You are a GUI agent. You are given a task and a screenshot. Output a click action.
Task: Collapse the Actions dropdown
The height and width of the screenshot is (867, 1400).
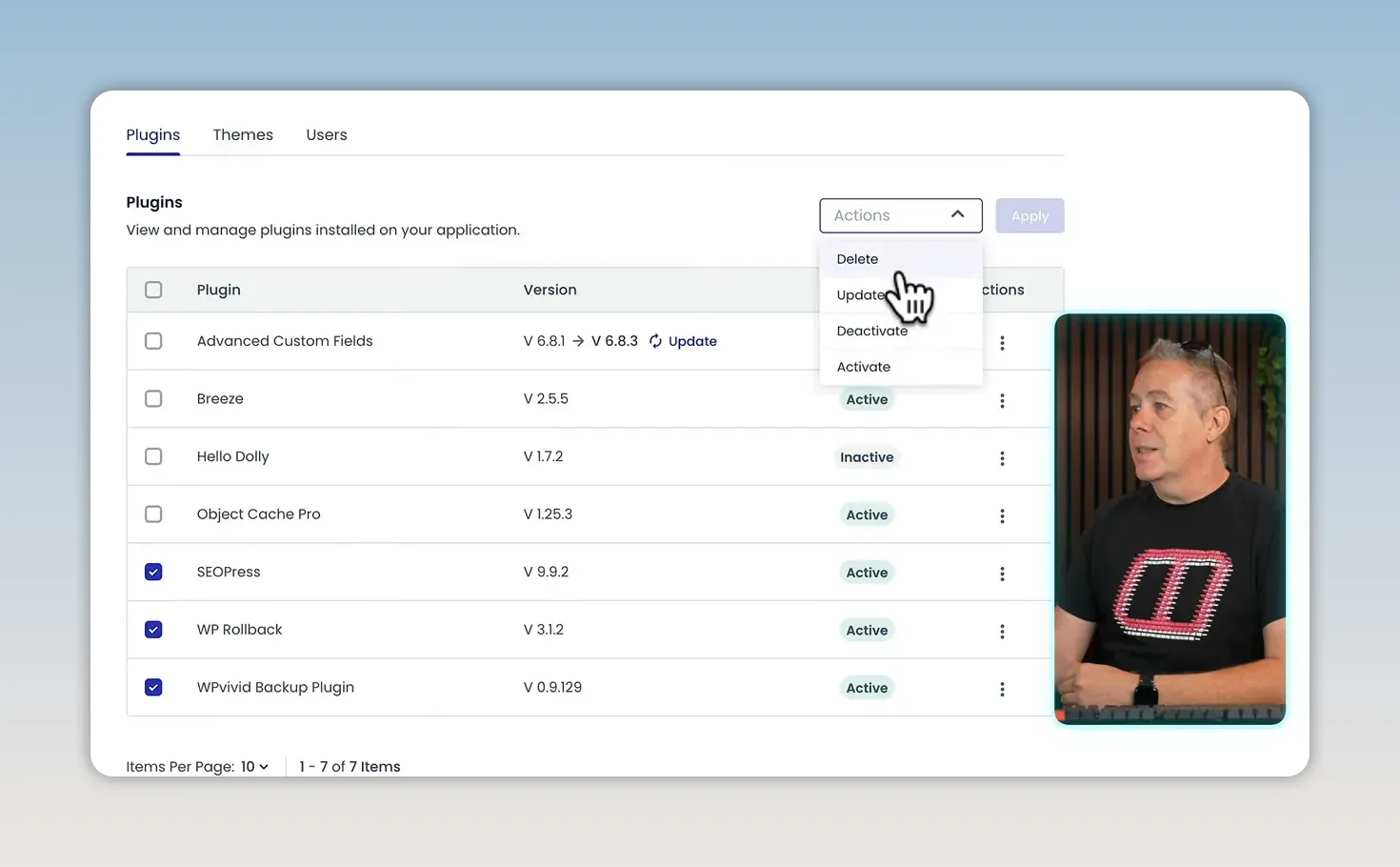point(900,215)
